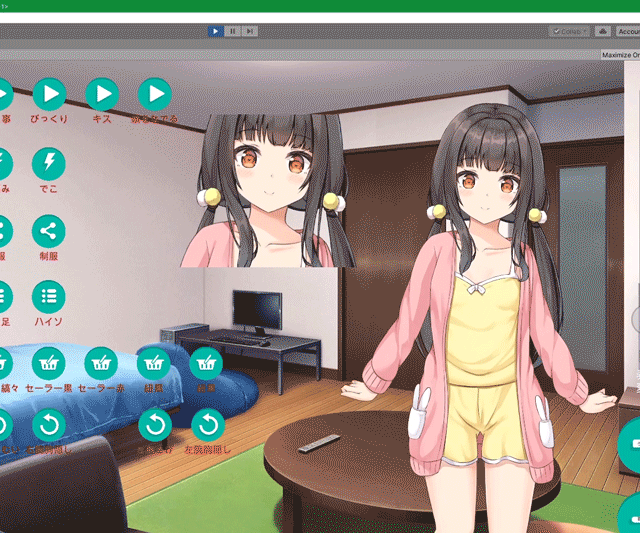The image size is (640, 533).
Task: Click the Unity Step frame button
Action: tap(249, 31)
